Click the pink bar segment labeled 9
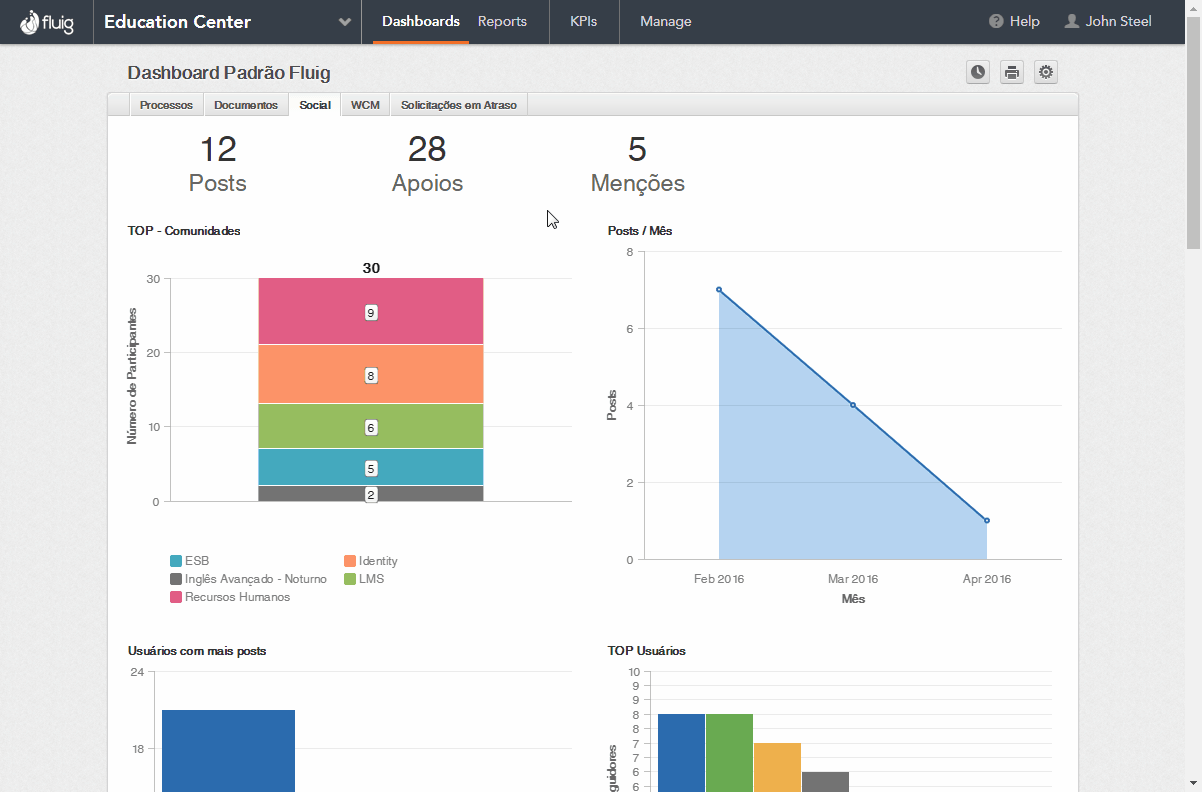The image size is (1202, 792). point(371,311)
